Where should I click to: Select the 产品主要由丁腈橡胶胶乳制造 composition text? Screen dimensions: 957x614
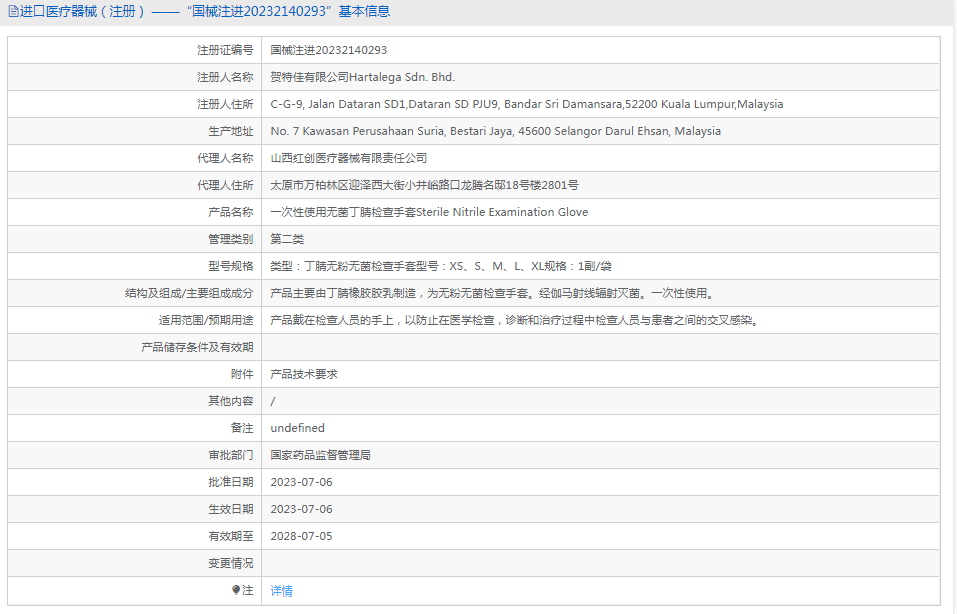(492, 293)
